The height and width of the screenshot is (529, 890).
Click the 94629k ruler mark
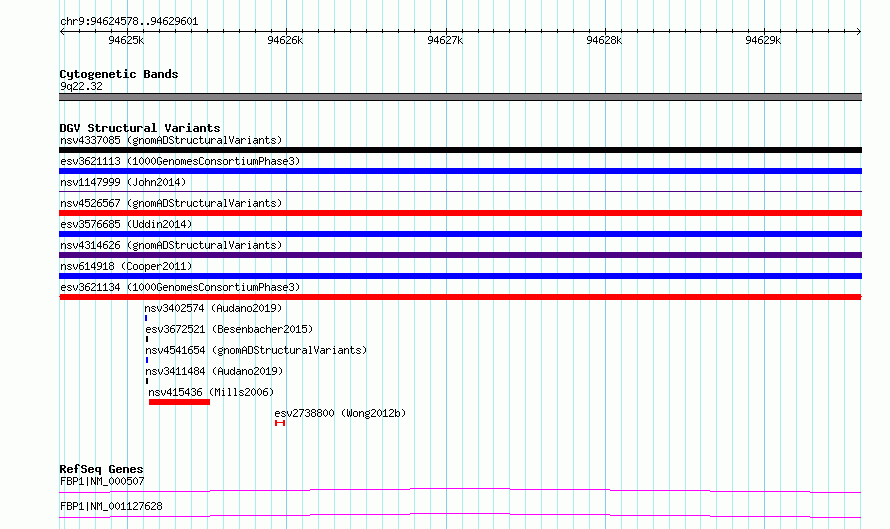tap(763, 40)
